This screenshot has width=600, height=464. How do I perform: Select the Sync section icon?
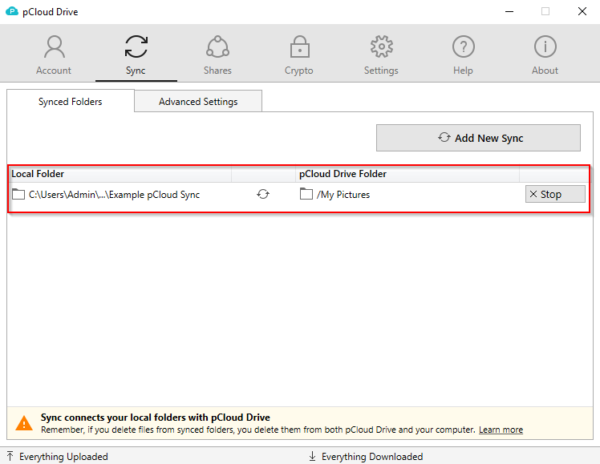(x=136, y=46)
